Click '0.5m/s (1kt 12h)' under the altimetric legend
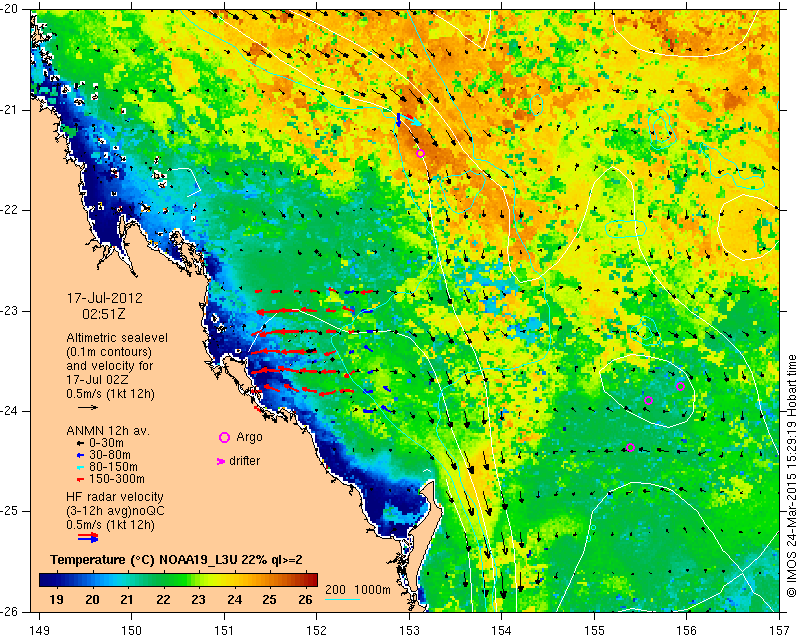The width and height of the screenshot is (800, 640). click(x=110, y=394)
